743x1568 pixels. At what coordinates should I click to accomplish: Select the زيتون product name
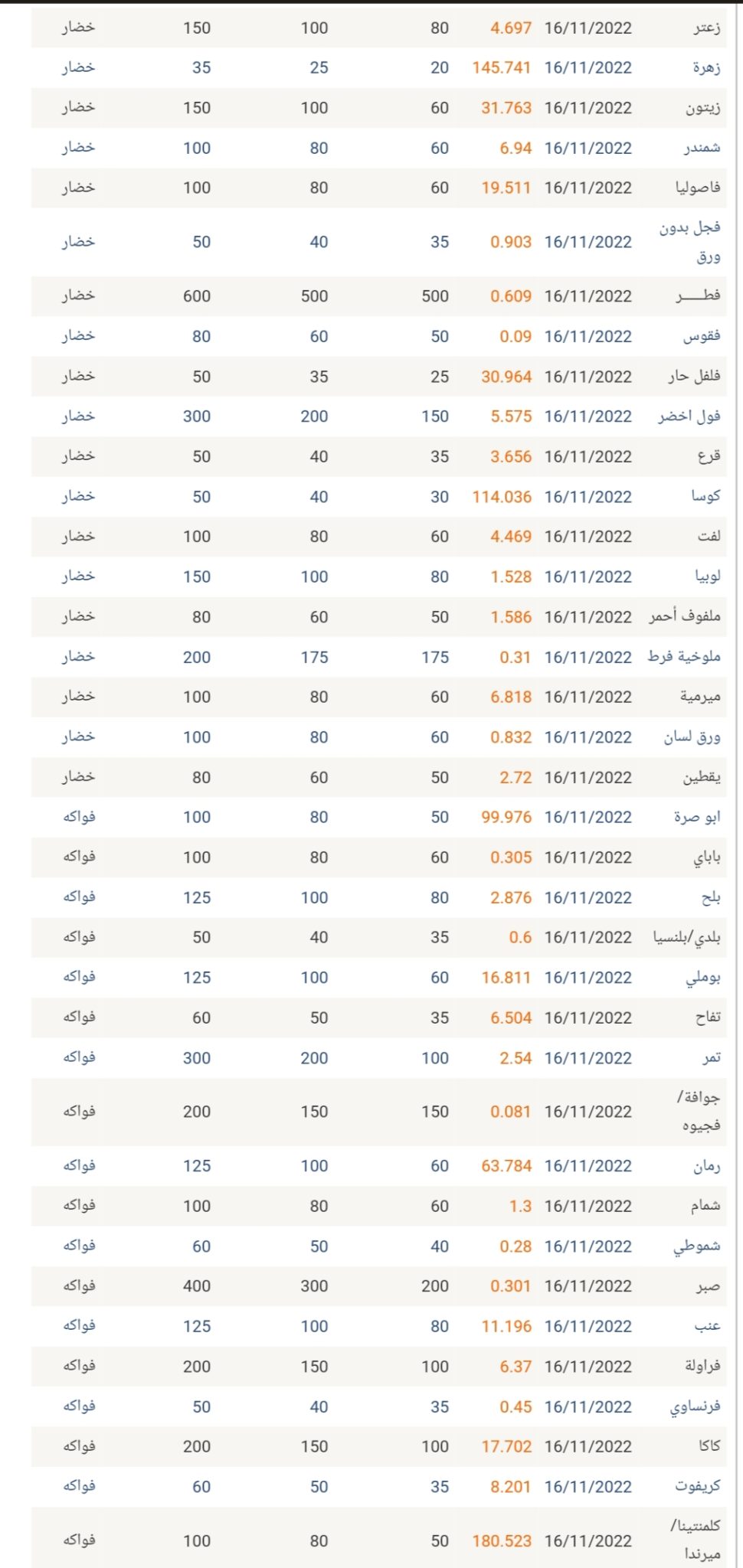[x=702, y=108]
